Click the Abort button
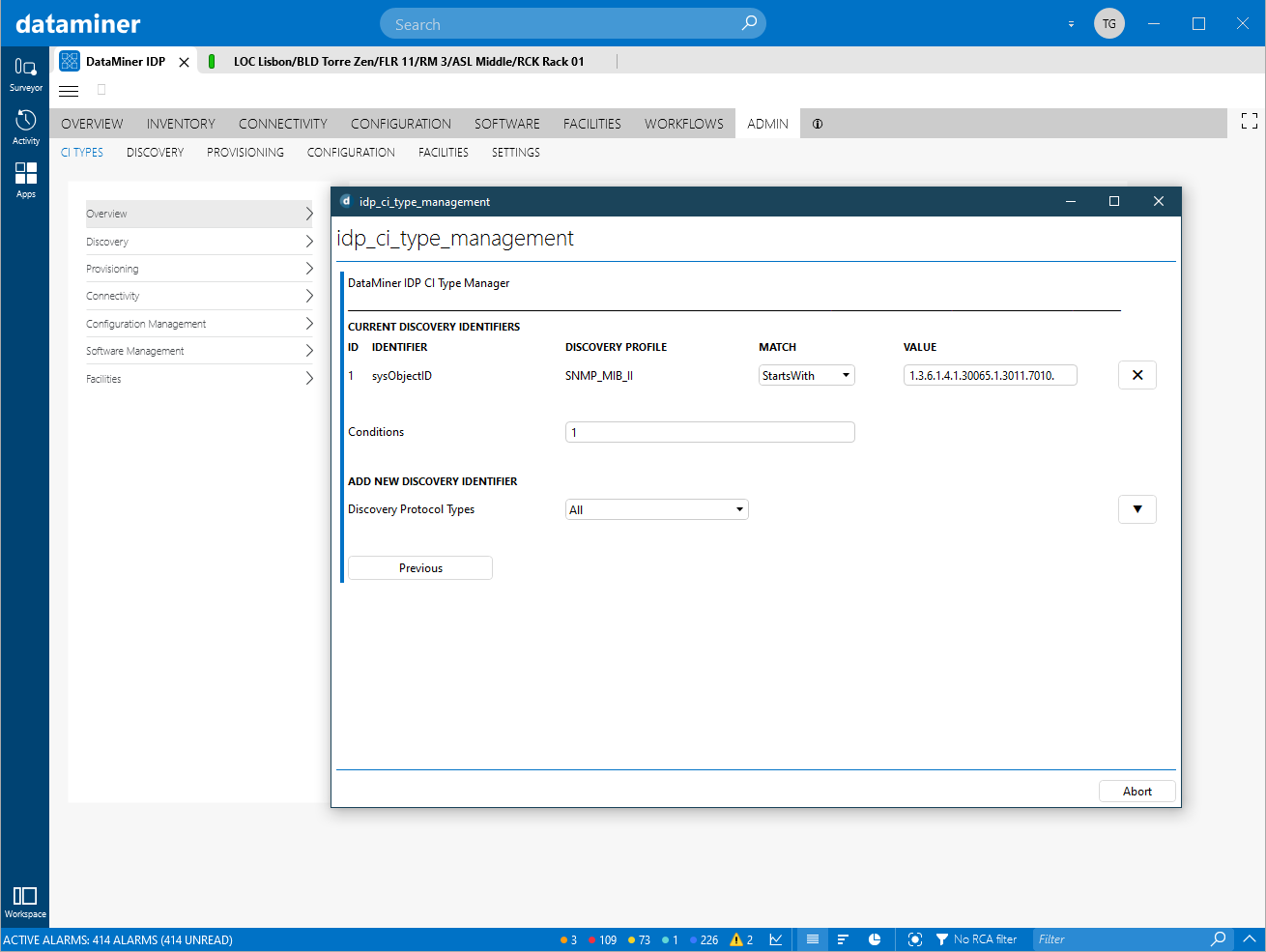The height and width of the screenshot is (952, 1266). click(1137, 791)
